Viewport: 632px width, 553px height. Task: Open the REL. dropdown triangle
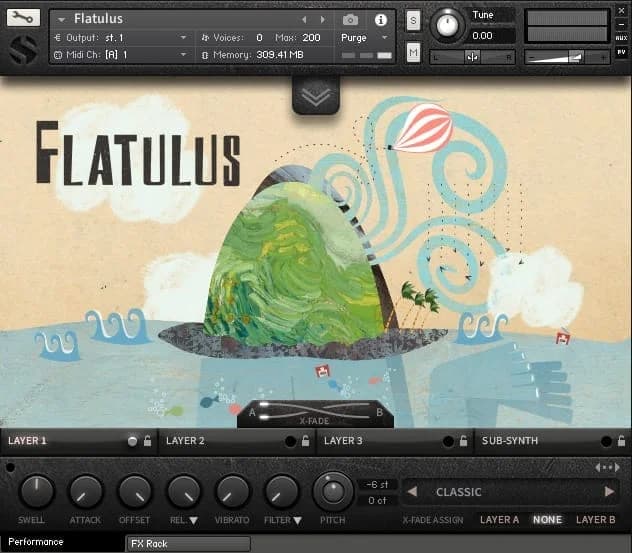pos(193,520)
